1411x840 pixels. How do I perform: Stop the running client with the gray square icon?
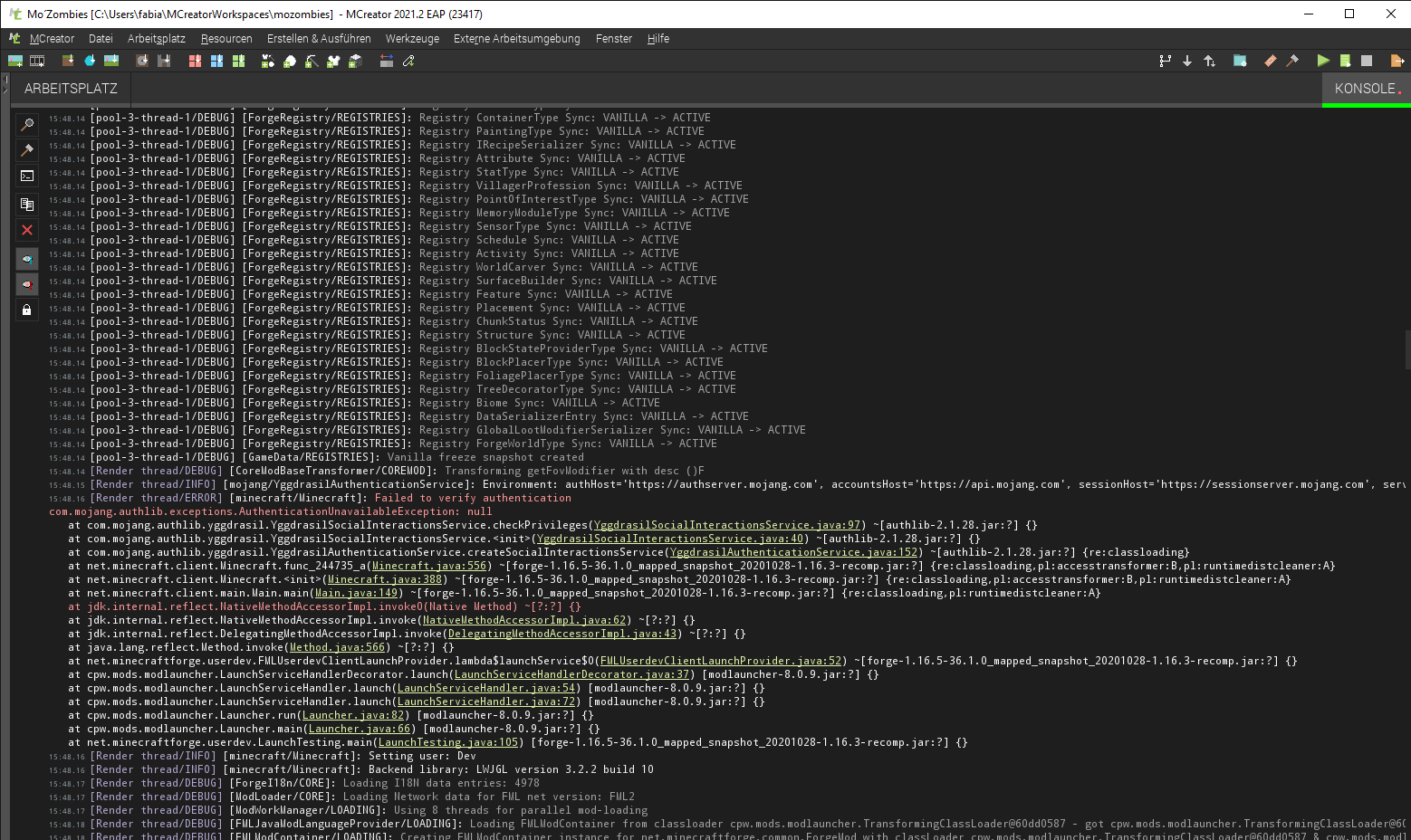[1367, 61]
